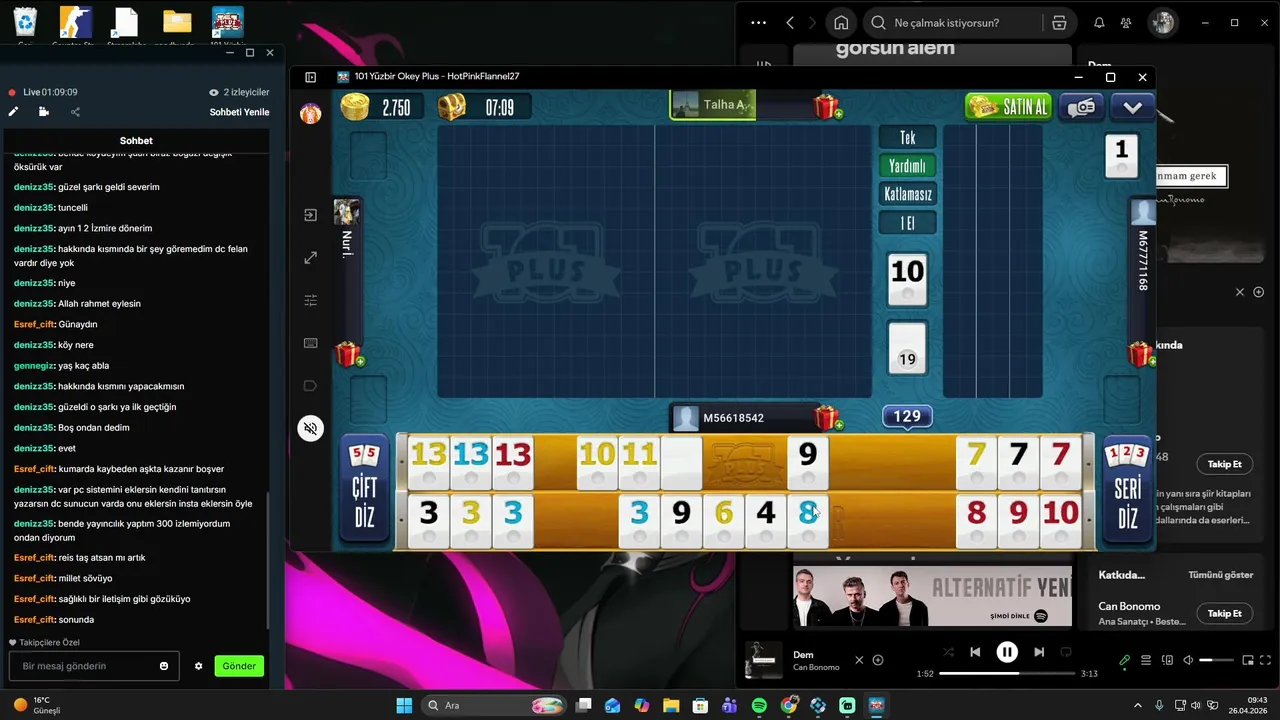The image size is (1280, 720).
Task: Open Spotify miniplayer icon
Action: click(x=1248, y=660)
